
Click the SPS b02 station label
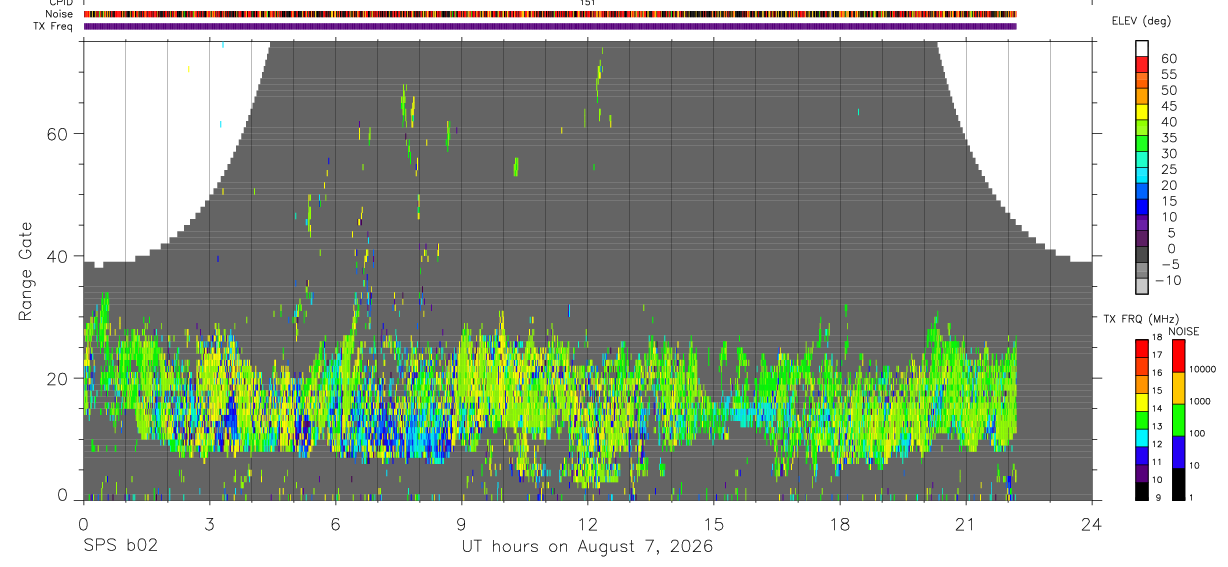pos(120,547)
